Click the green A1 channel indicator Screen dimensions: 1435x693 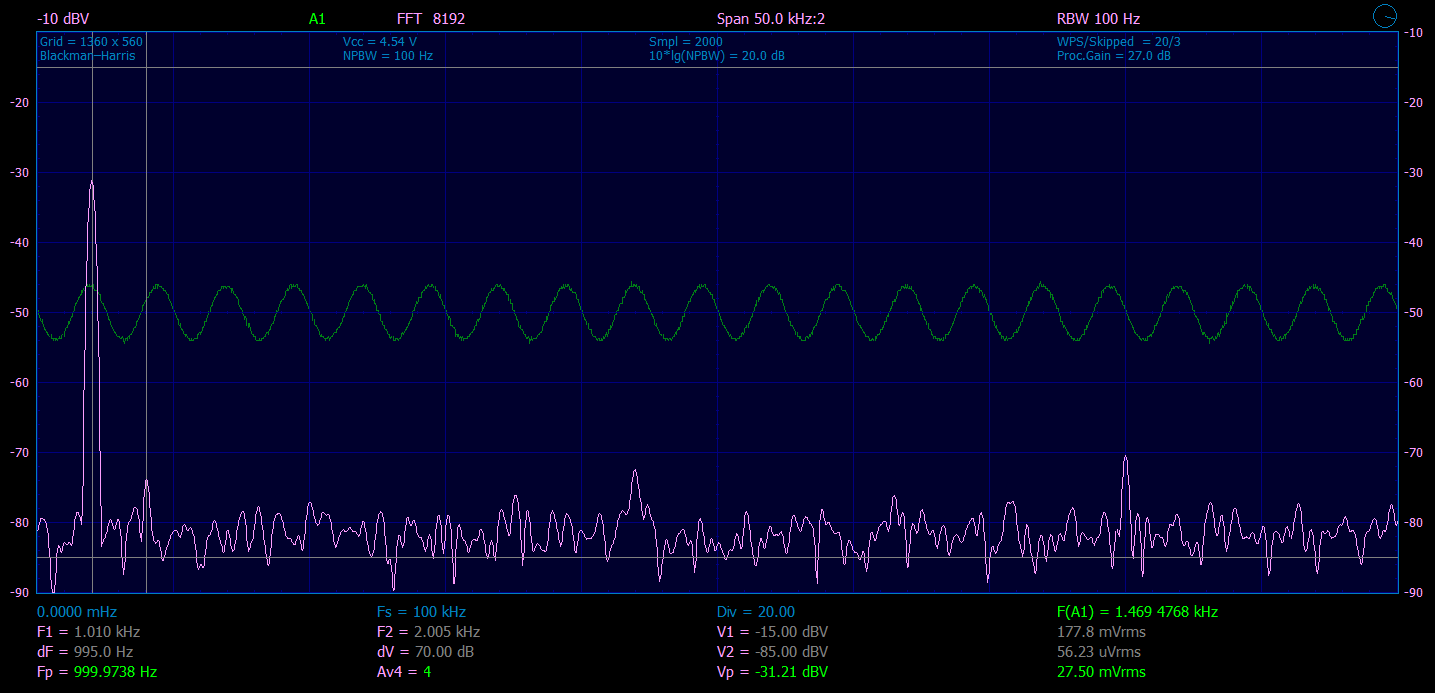[317, 19]
